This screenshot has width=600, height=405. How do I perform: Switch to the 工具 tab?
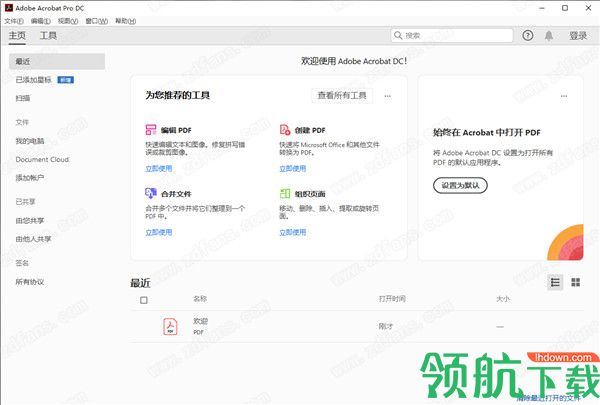[48, 36]
